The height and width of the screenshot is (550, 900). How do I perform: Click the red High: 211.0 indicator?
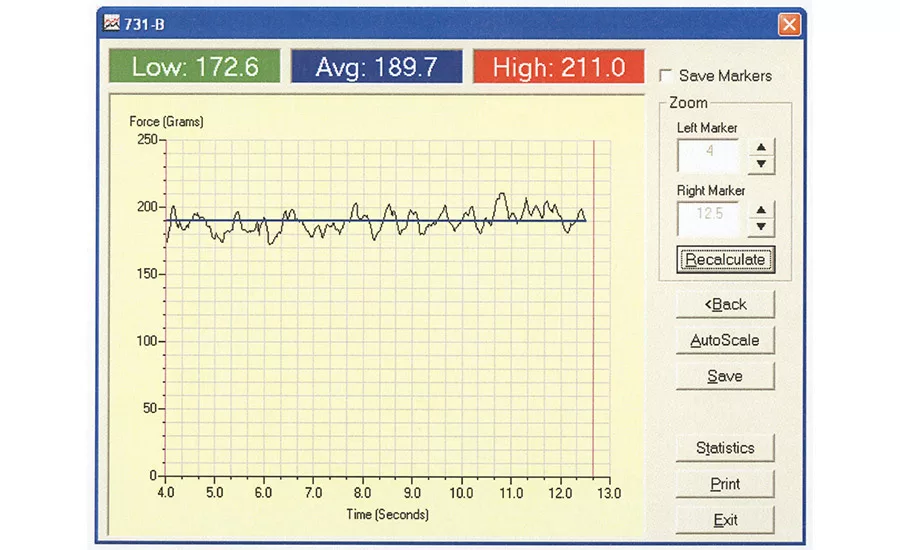[x=558, y=67]
